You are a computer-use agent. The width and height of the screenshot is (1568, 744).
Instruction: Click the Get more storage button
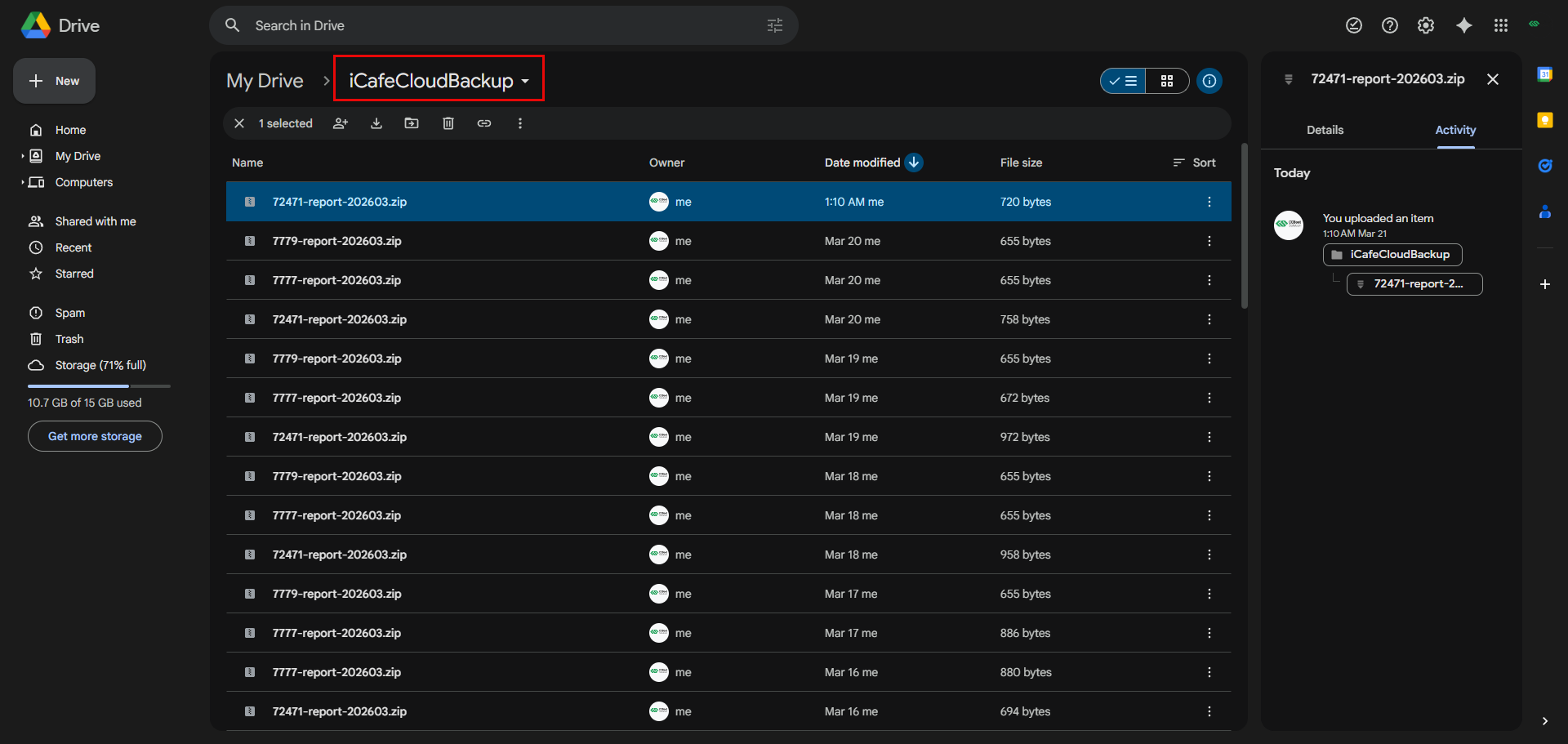tap(95, 436)
